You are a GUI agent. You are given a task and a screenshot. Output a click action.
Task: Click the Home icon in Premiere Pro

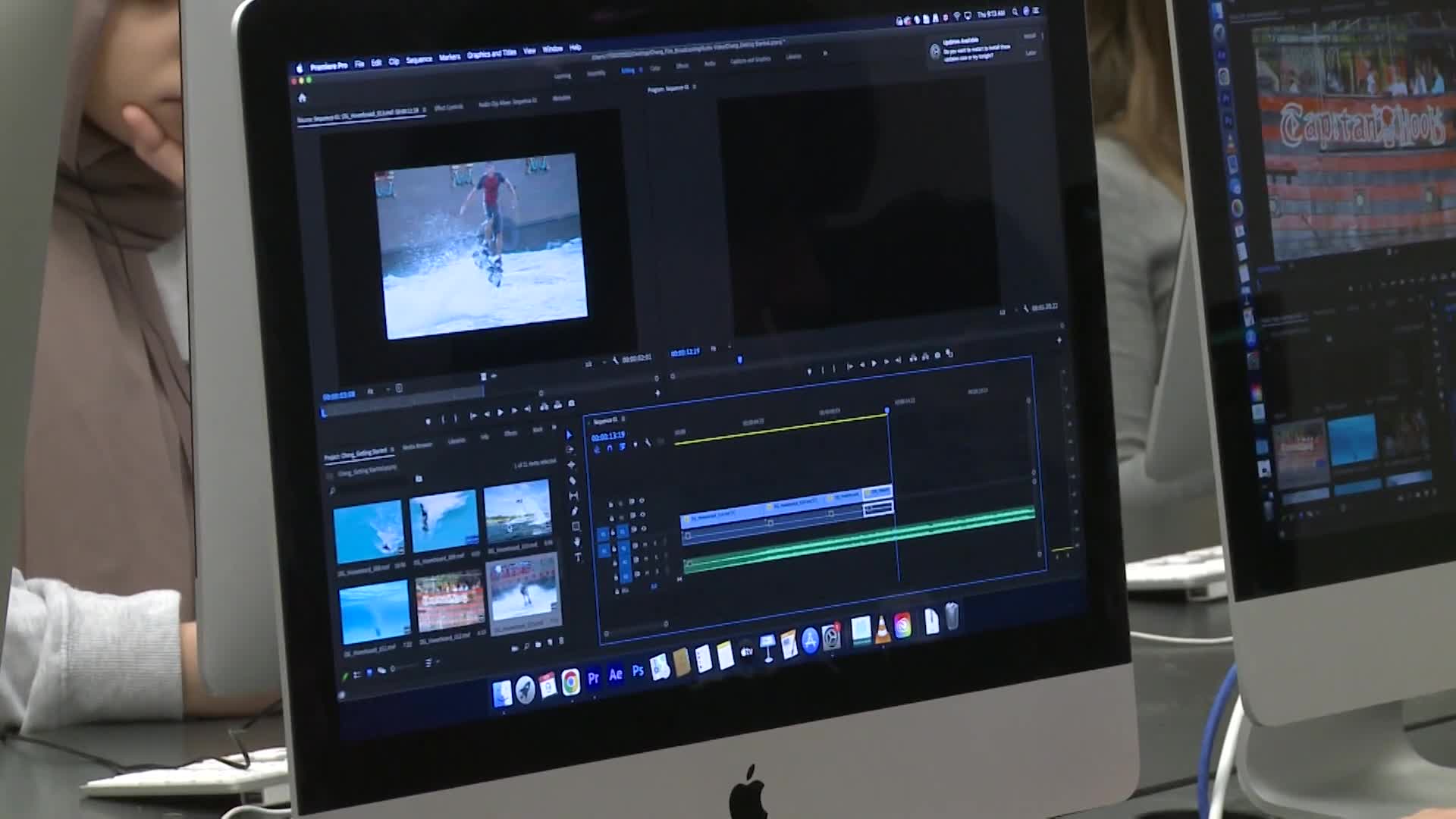tap(302, 98)
